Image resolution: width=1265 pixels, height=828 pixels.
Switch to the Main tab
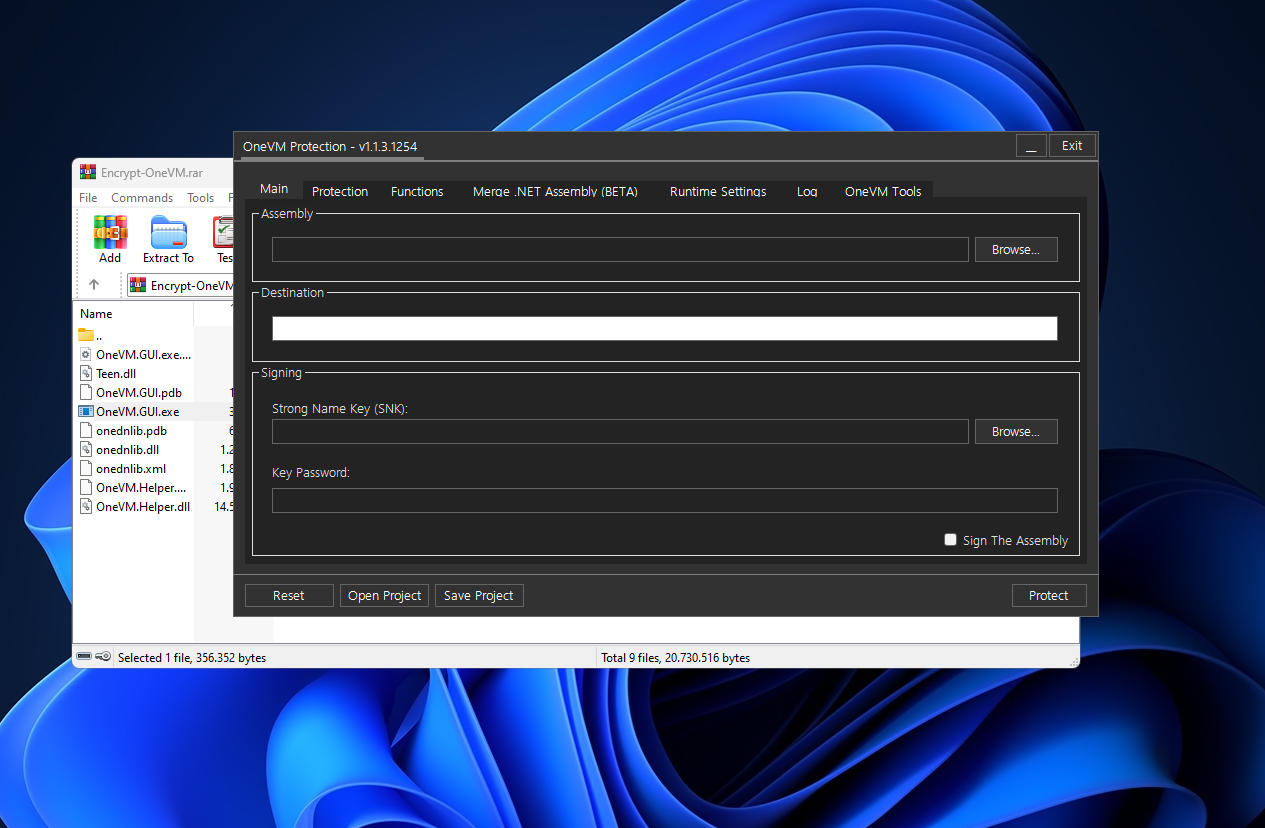click(274, 189)
